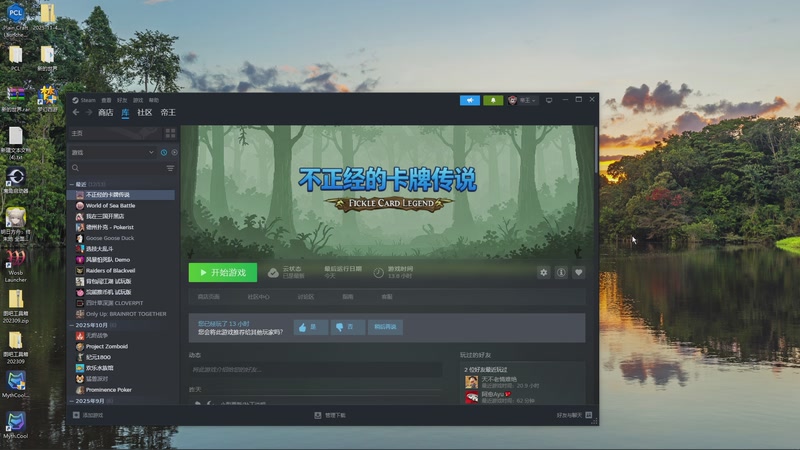Screen dimensions: 800x450
Task: Click the add game plus icon
Action: [x=77, y=415]
